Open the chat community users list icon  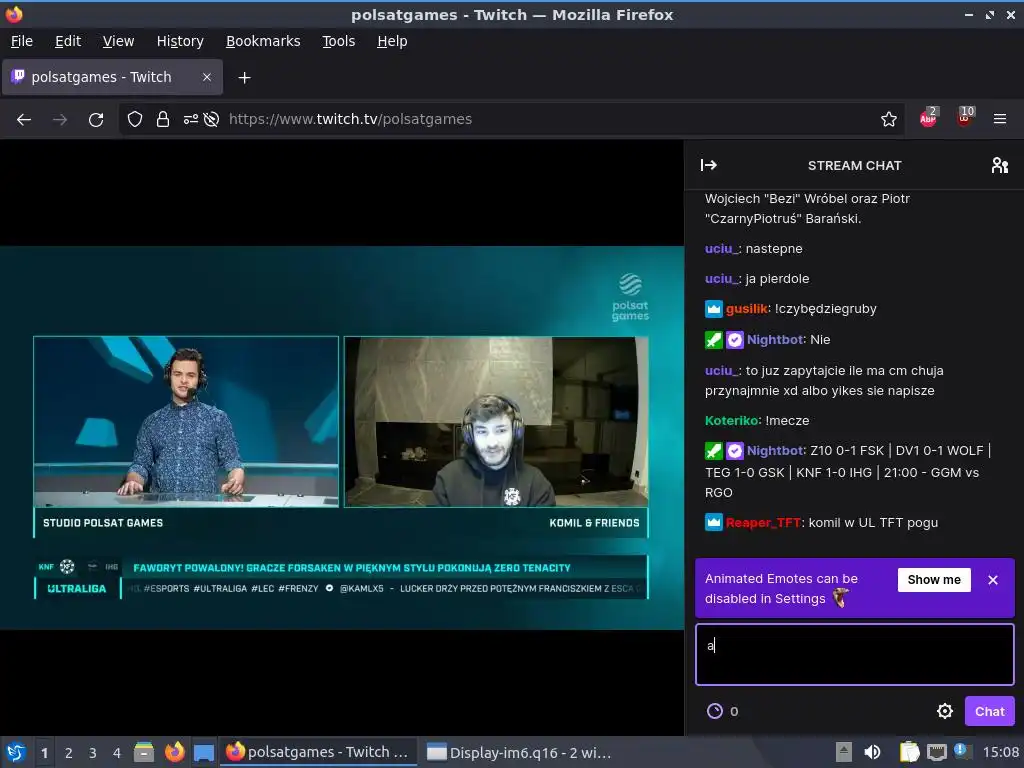point(999,165)
